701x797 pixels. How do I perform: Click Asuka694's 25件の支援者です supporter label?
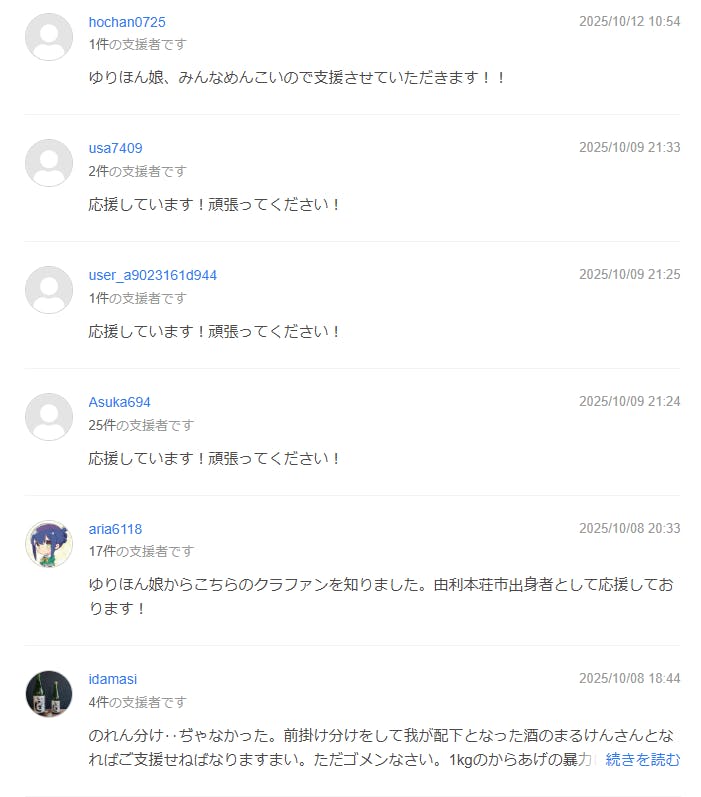click(x=141, y=425)
